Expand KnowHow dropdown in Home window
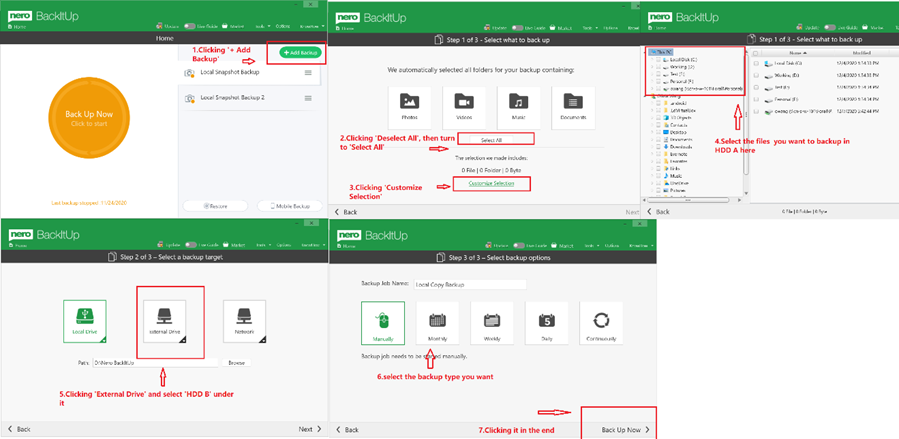The image size is (899, 439). (x=311, y=26)
